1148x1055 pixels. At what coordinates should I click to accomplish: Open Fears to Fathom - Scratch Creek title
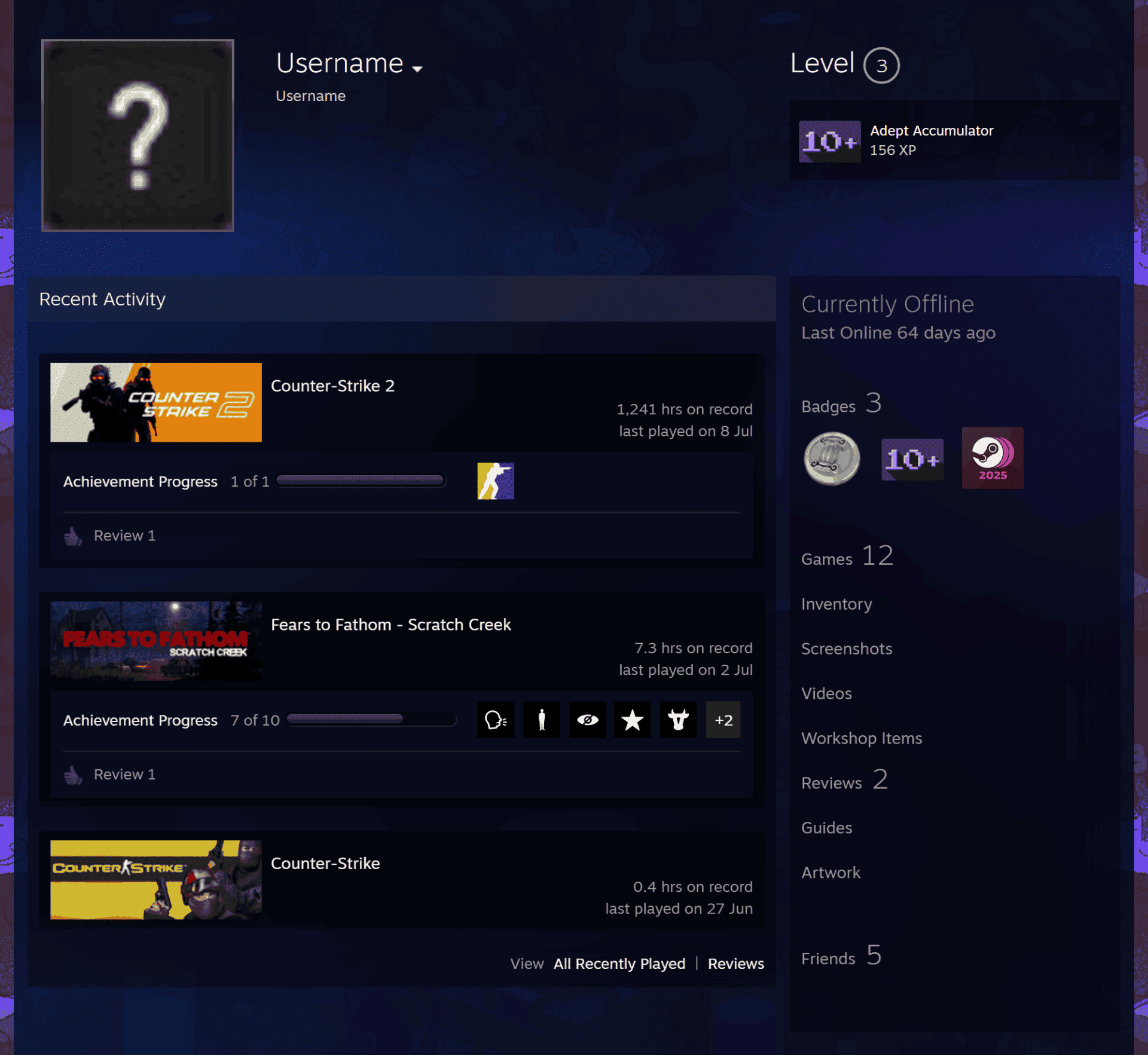[x=391, y=625]
